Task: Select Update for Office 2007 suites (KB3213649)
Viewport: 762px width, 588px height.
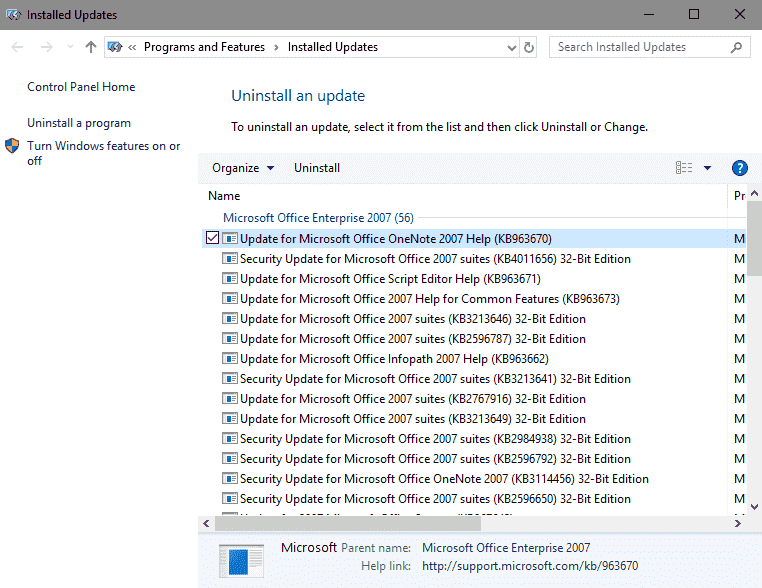Action: pos(413,418)
